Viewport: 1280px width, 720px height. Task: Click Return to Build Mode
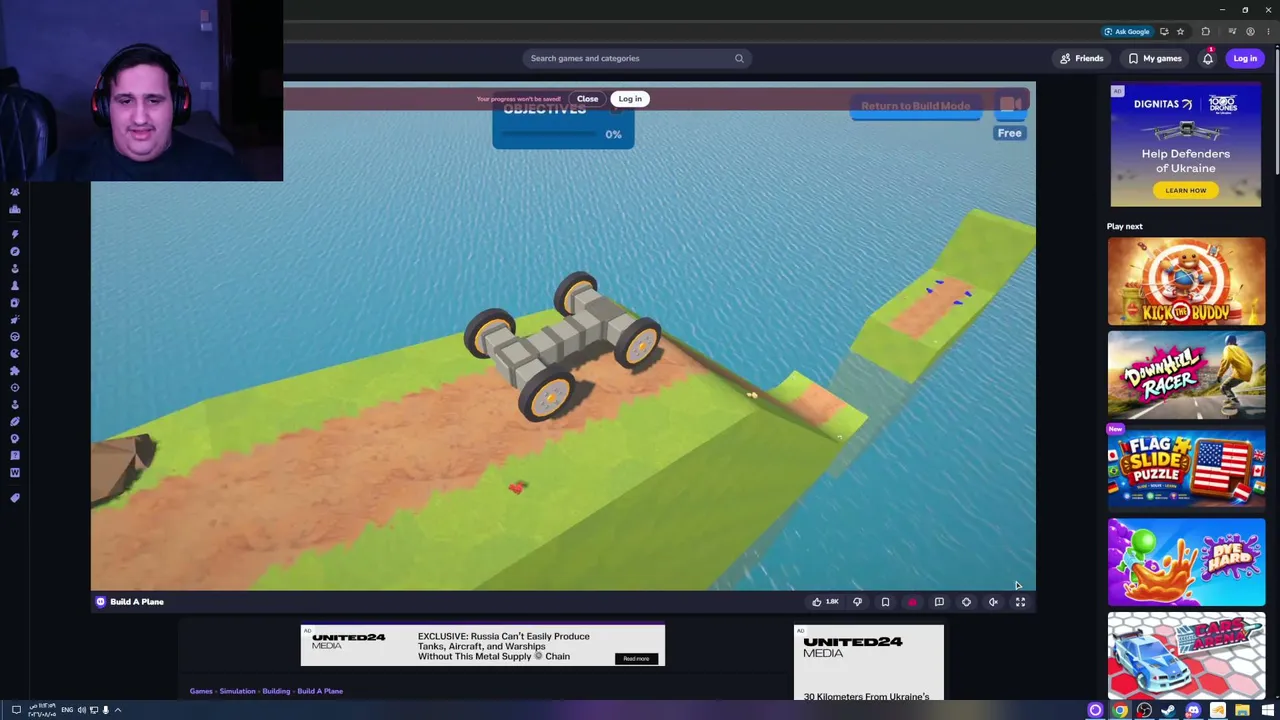coord(915,106)
